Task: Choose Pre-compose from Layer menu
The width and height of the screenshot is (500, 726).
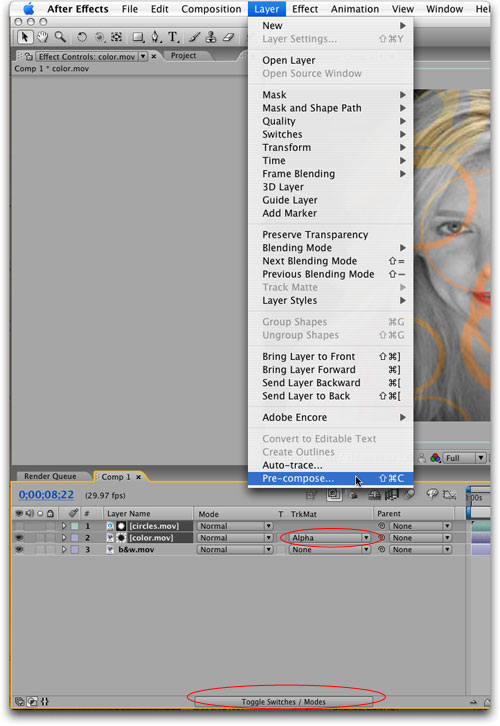Action: (331, 478)
